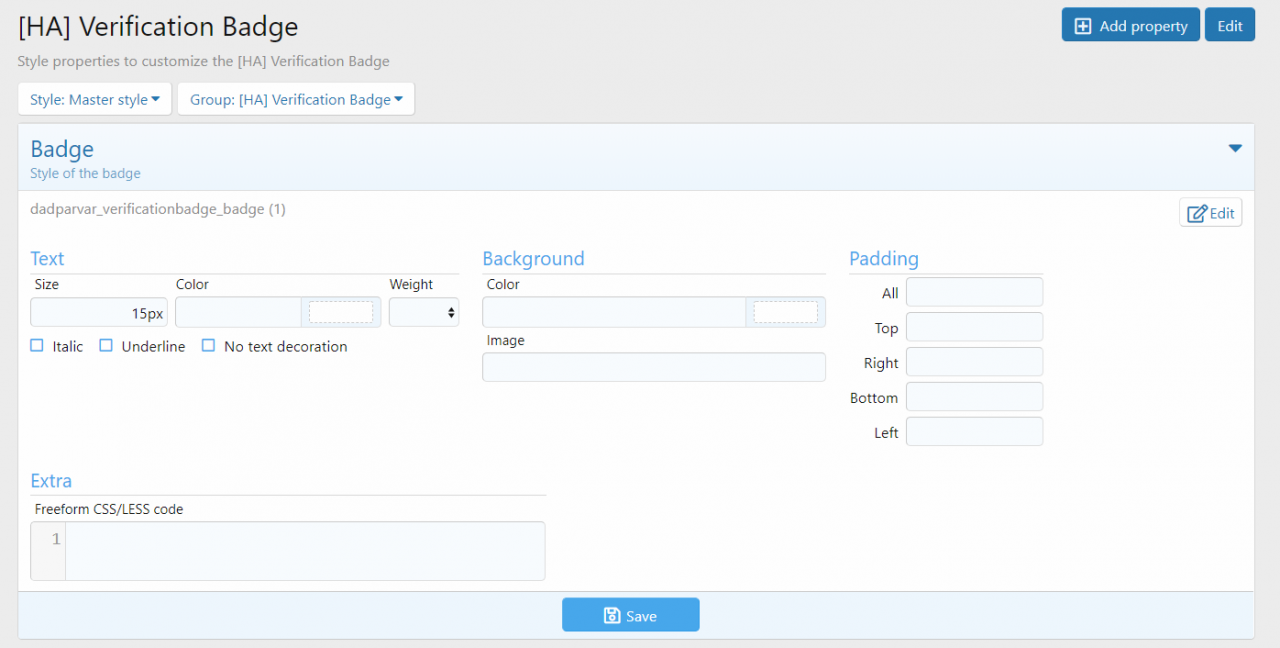Click the top Edit button
The height and width of the screenshot is (648, 1280).
click(x=1230, y=26)
